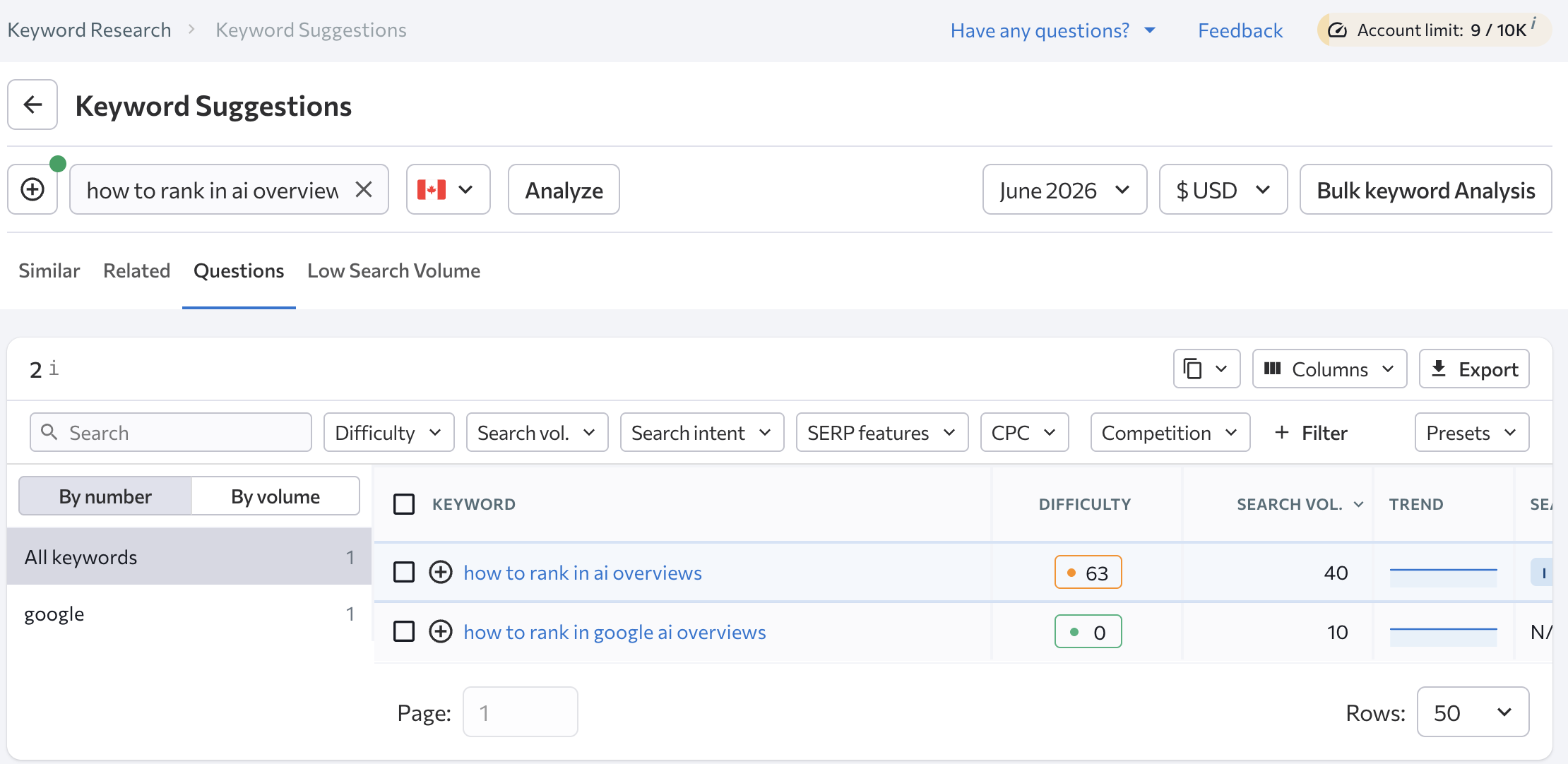Open the Presets dropdown
Image resolution: width=1568 pixels, height=764 pixels.
[1472, 432]
